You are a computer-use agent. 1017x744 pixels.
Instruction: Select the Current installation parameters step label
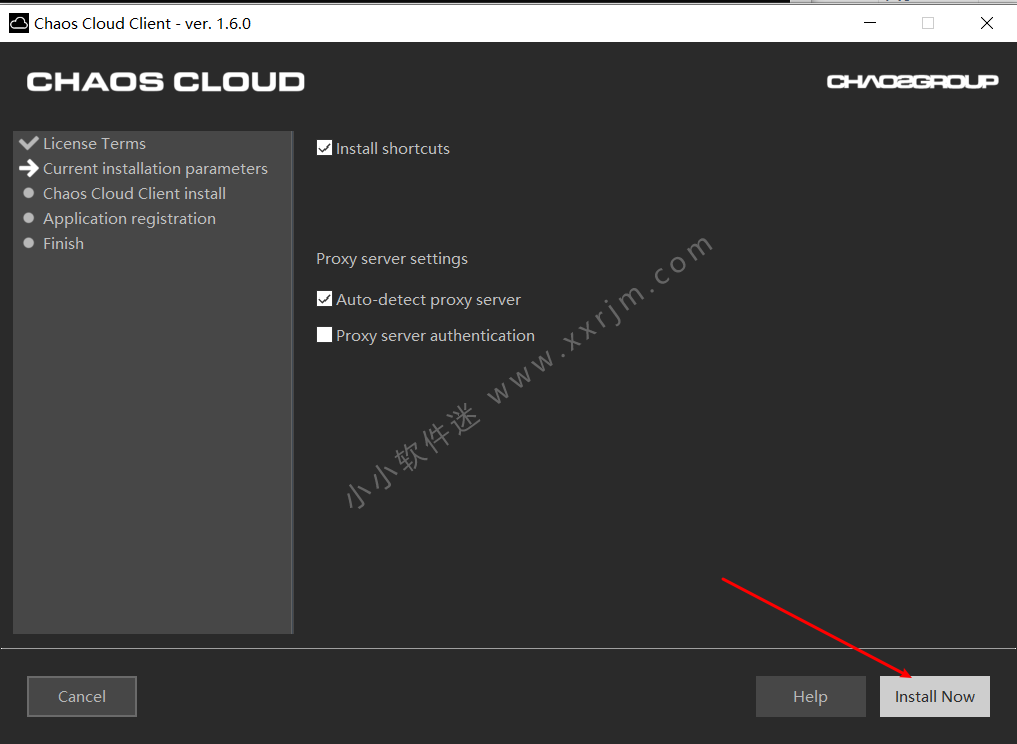pos(155,168)
